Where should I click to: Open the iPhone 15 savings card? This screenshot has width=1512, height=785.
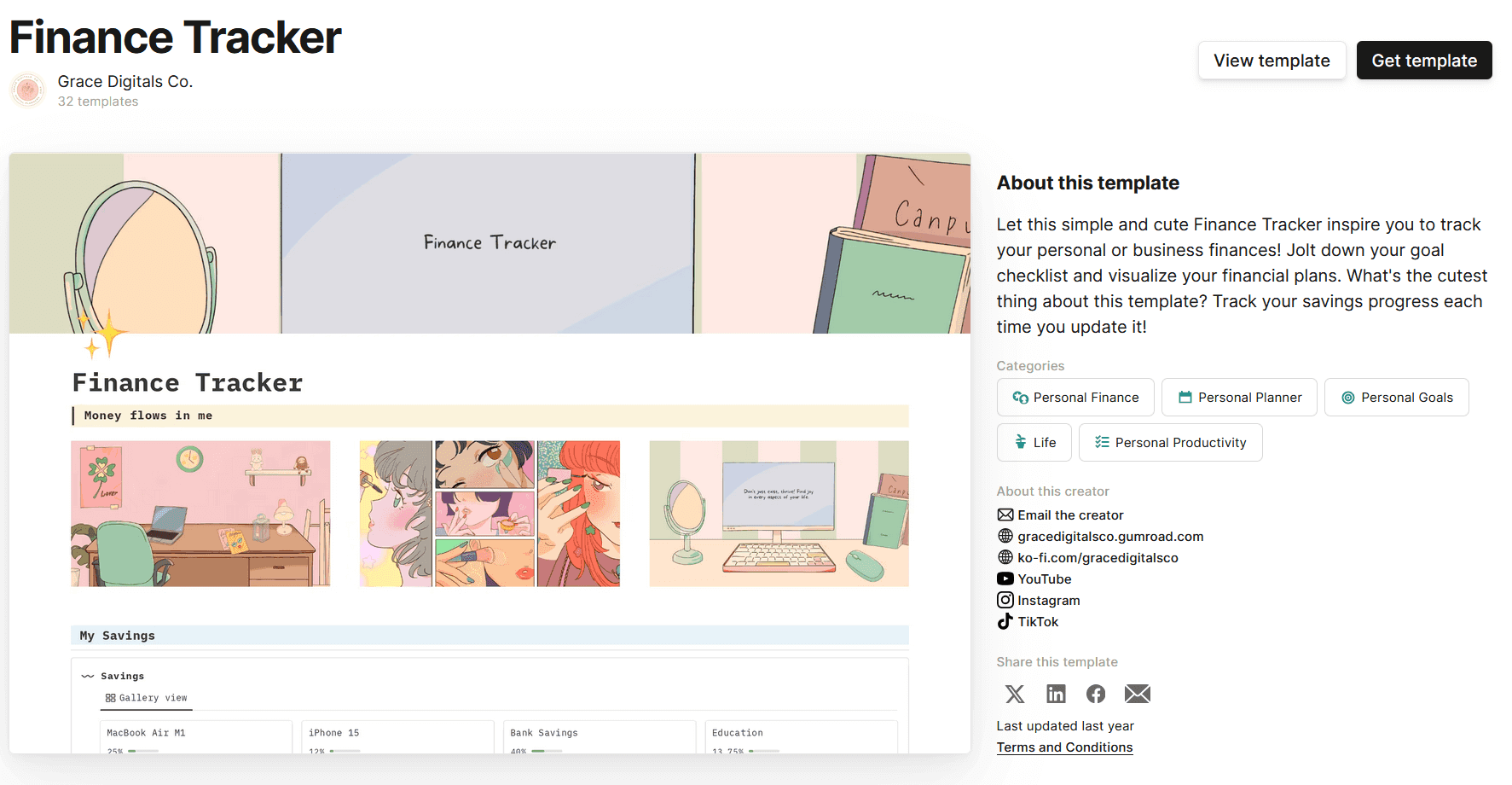[x=397, y=737]
